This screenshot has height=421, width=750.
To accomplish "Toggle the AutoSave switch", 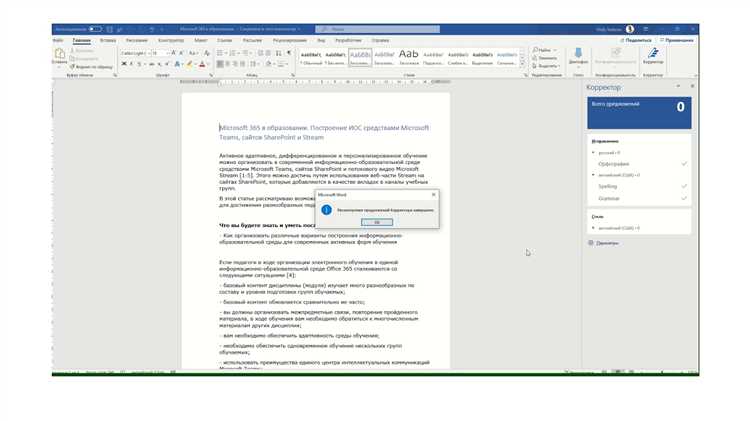I will [95, 29].
